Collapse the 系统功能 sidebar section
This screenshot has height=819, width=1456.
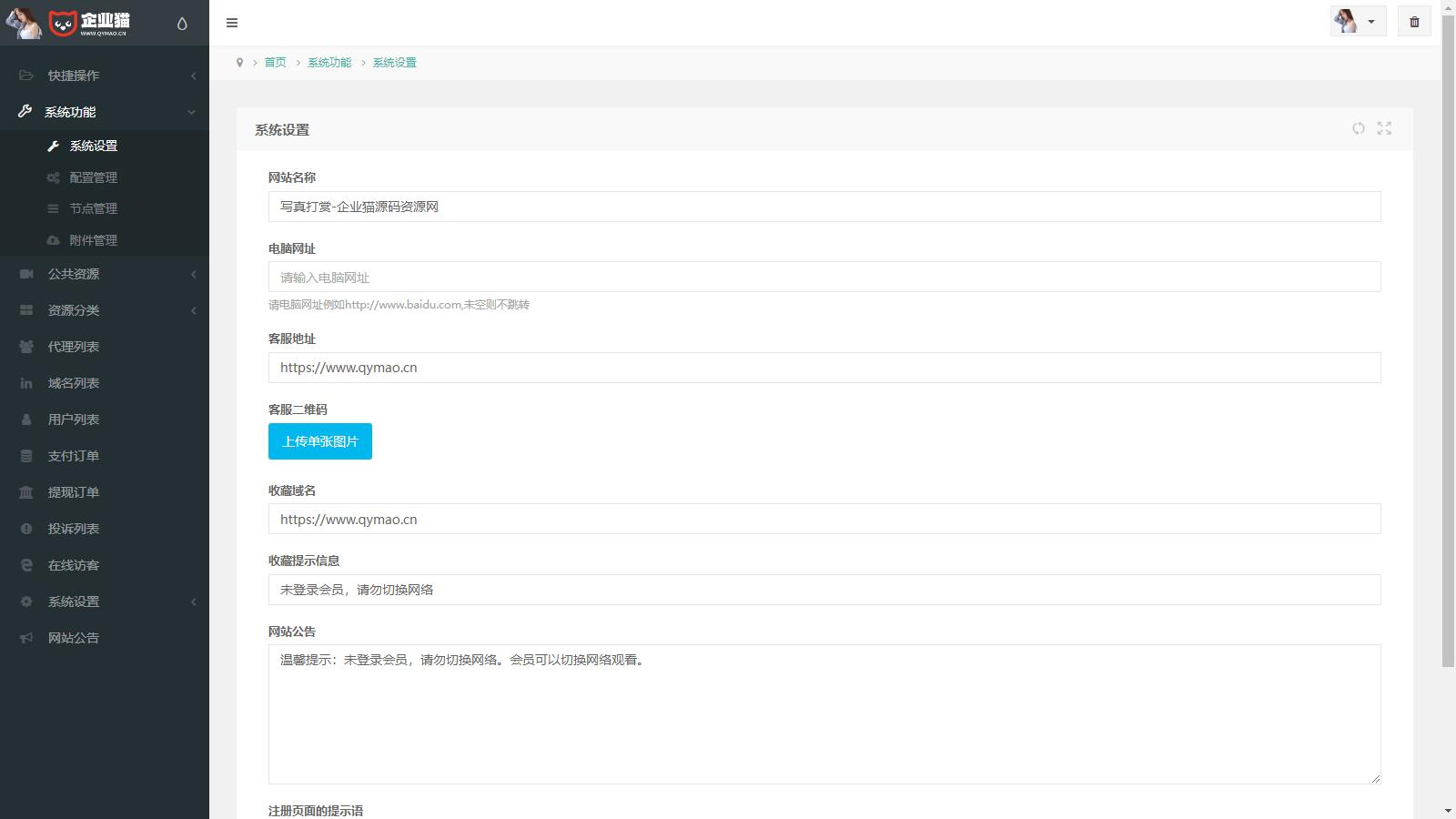click(70, 112)
